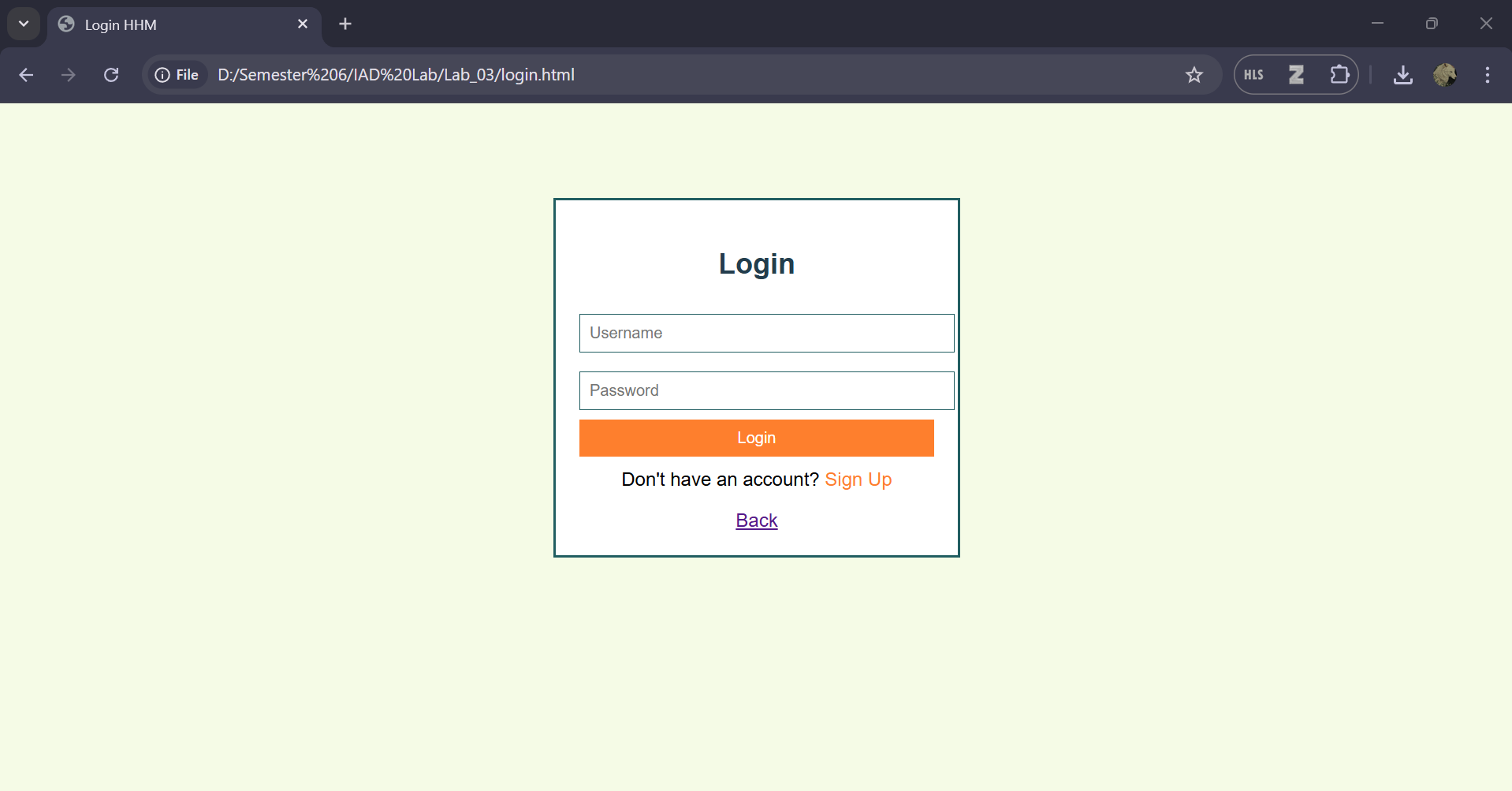This screenshot has height=791, width=1512.
Task: Open the Z extension icon
Action: 1296,75
